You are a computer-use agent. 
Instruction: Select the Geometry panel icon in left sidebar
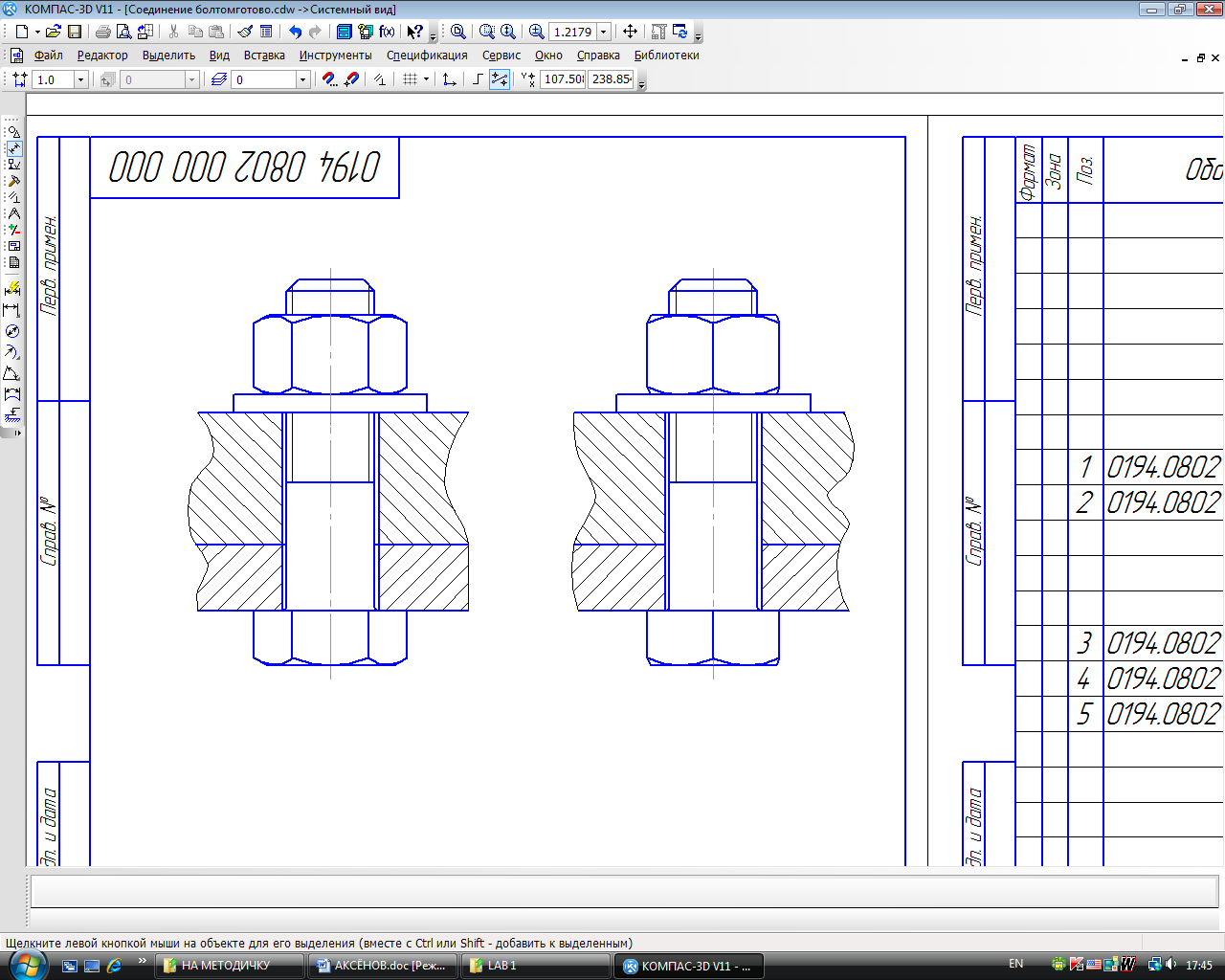coord(13,132)
